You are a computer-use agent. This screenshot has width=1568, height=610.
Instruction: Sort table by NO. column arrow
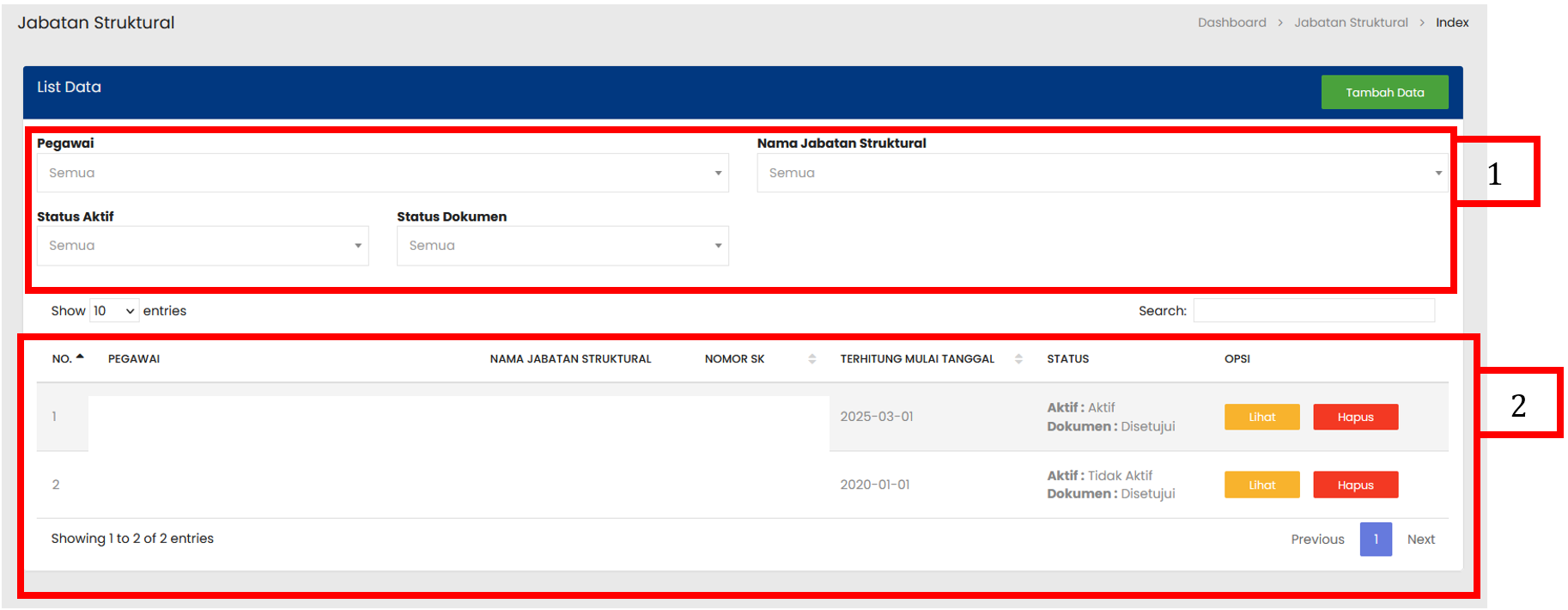tap(80, 357)
